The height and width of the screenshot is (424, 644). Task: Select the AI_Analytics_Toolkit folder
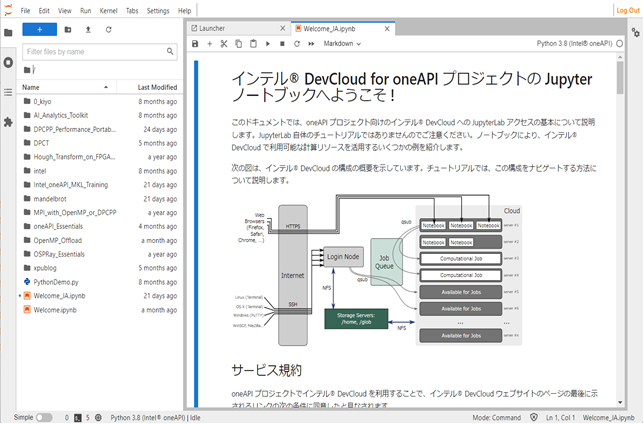(x=100, y=115)
